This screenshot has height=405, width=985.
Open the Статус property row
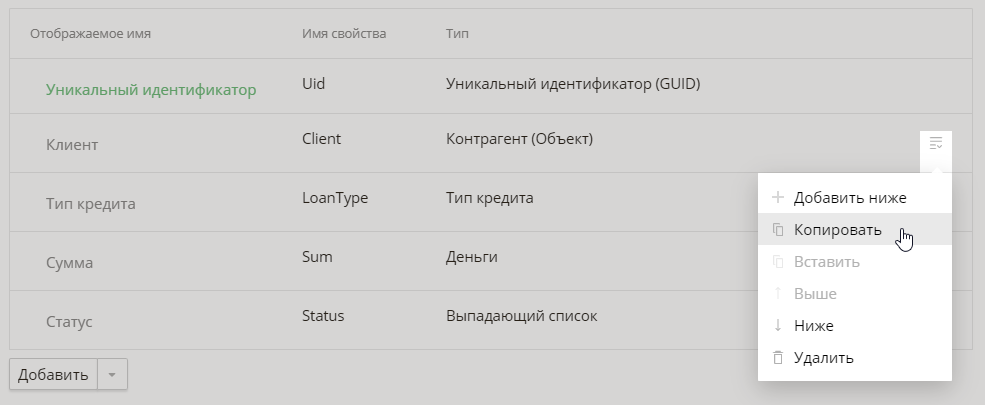pyautogui.click(x=491, y=320)
